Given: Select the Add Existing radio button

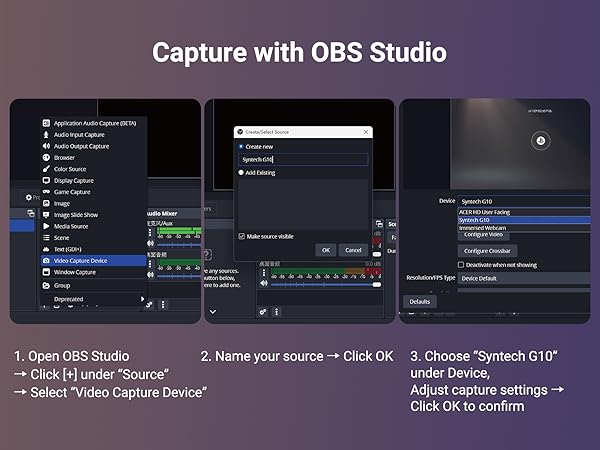Looking at the screenshot, I should tap(241, 173).
